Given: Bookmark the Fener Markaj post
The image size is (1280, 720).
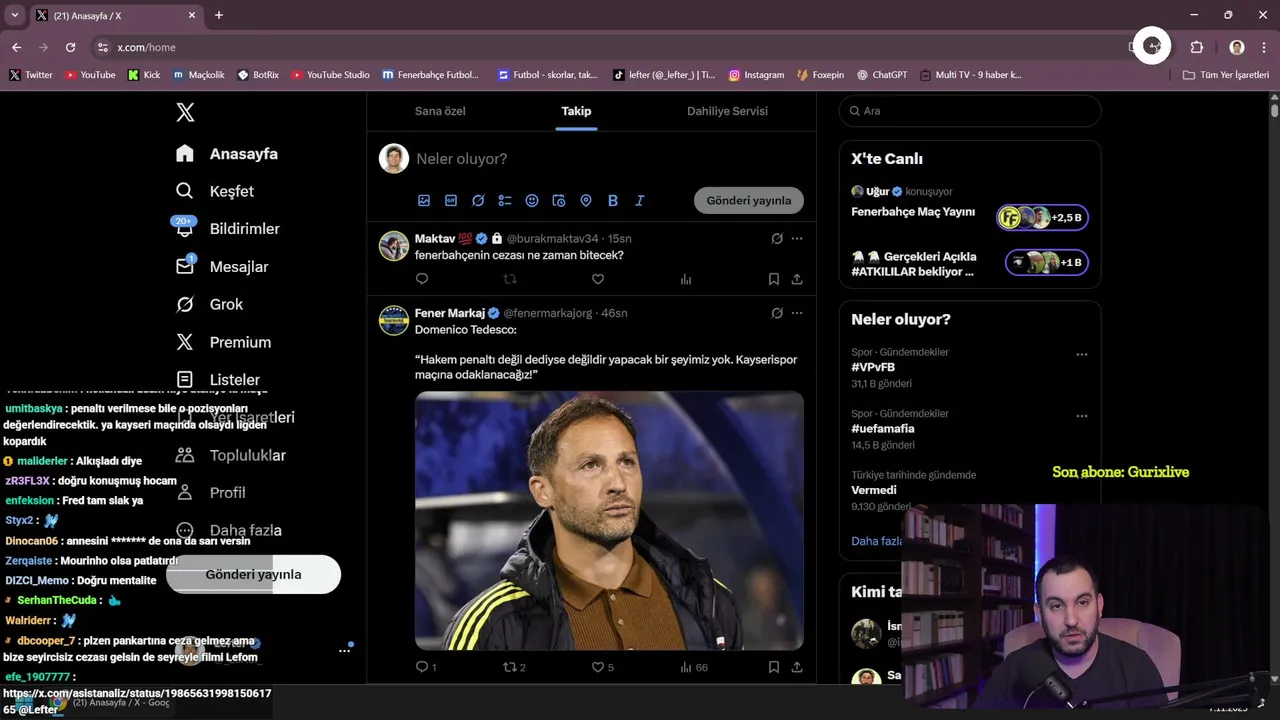Looking at the screenshot, I should pos(774,667).
